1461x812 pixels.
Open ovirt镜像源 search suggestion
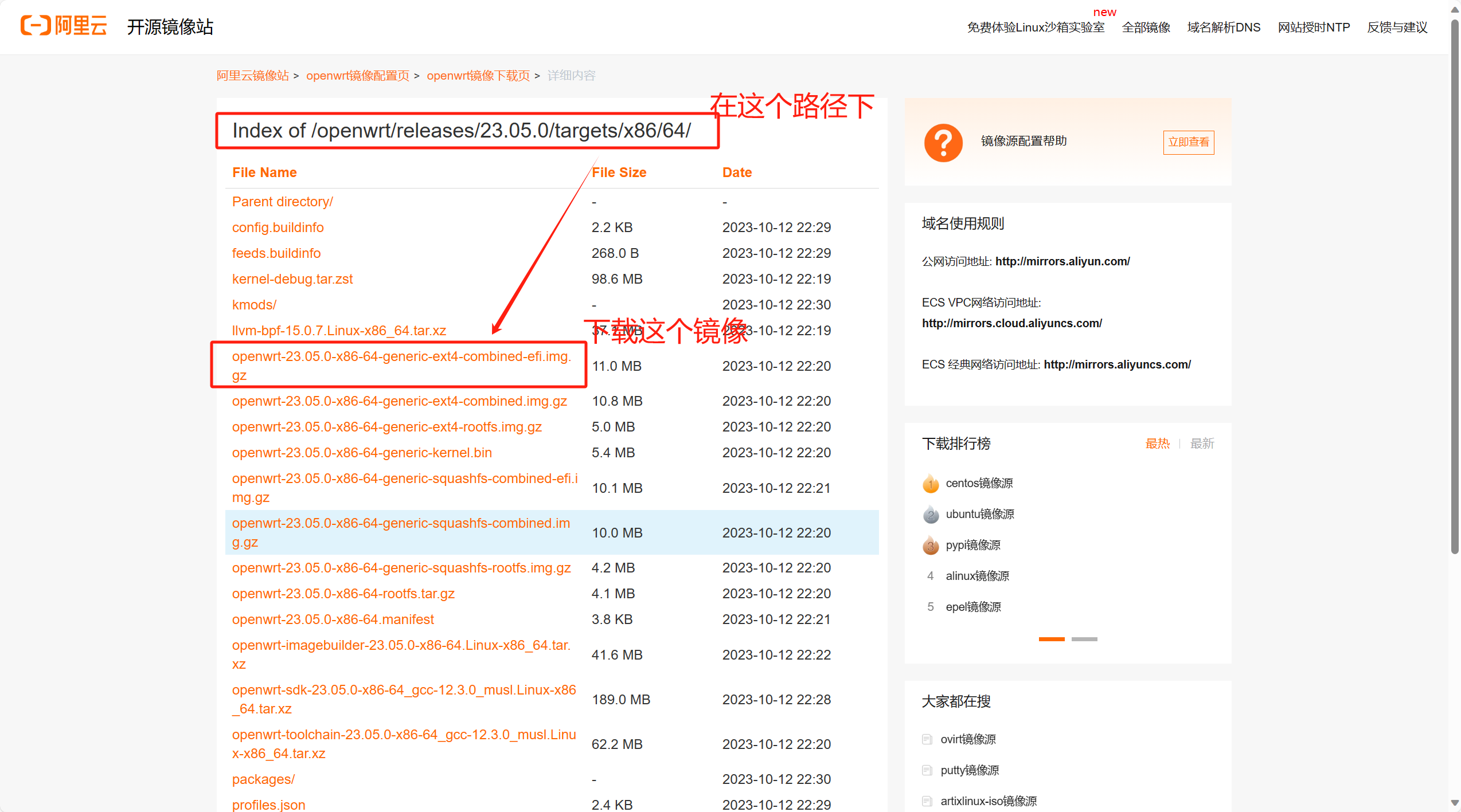[968, 739]
